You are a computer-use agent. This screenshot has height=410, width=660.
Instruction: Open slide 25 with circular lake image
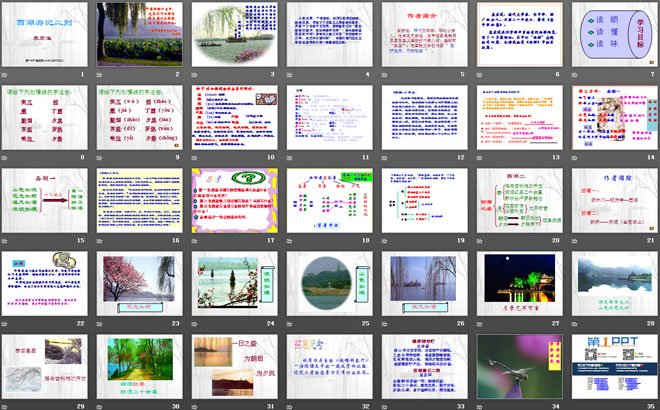click(x=329, y=283)
